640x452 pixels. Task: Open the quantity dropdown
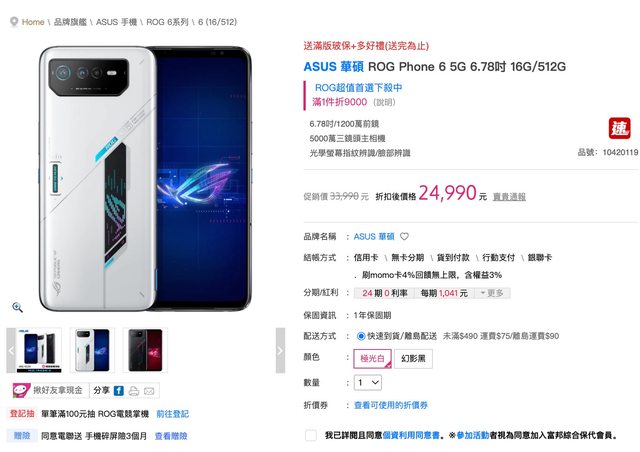coord(368,383)
